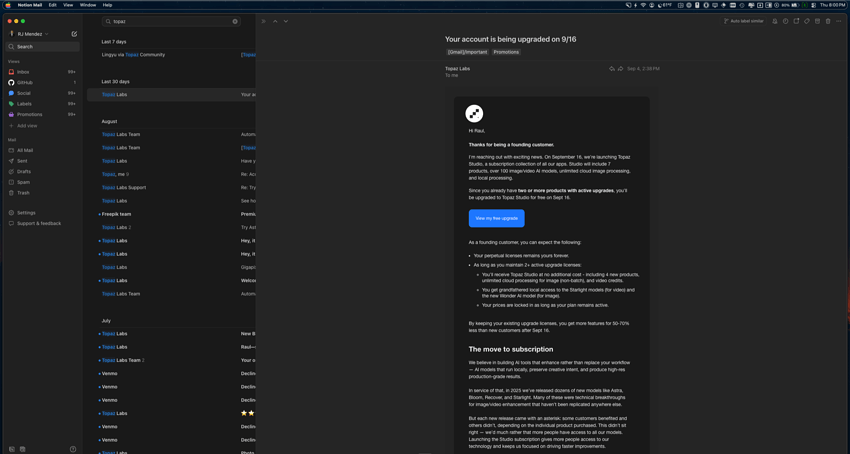Open the label tag icon in toolbar

[807, 21]
